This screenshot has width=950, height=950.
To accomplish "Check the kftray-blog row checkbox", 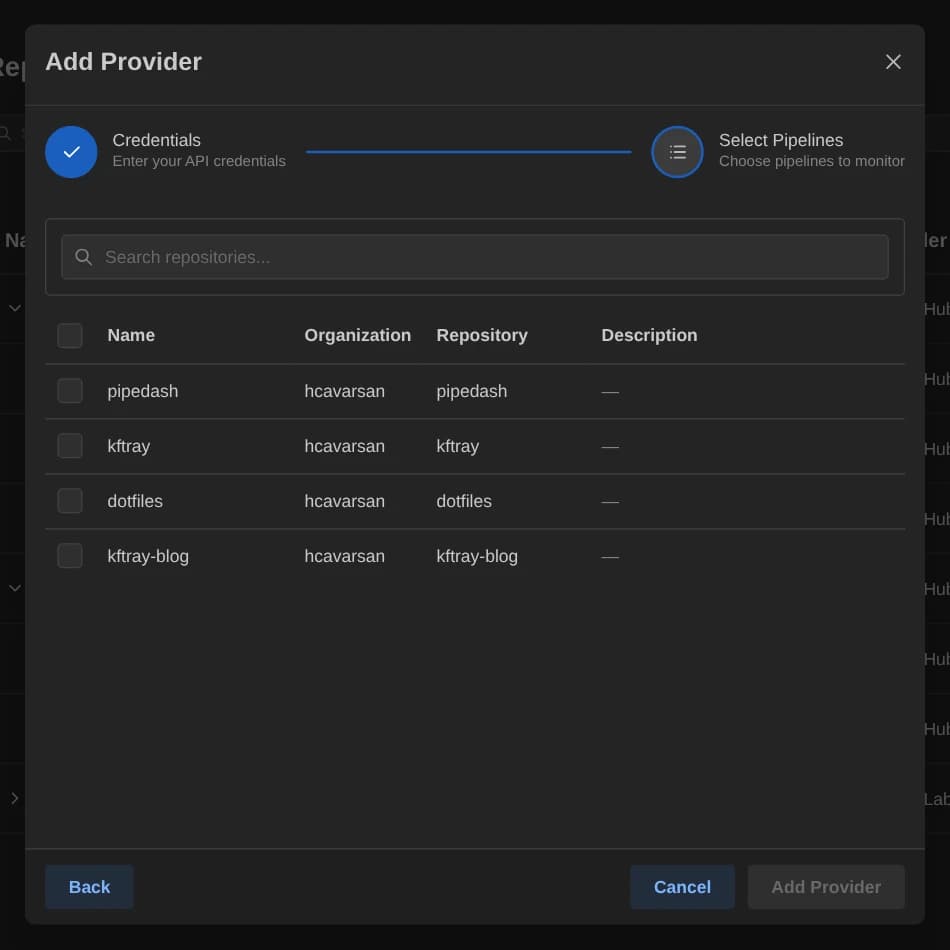I will pyautogui.click(x=70, y=556).
